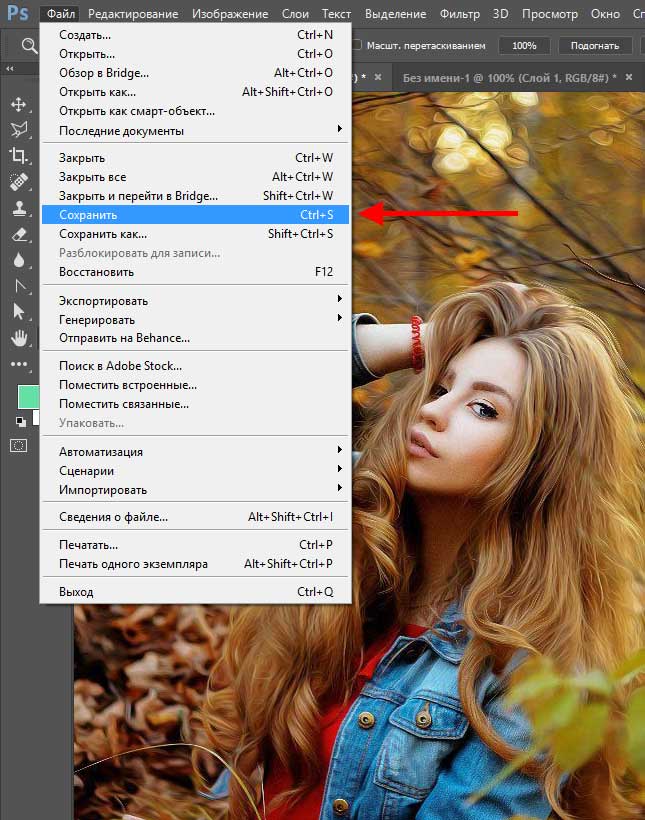645x820 pixels.
Task: Choose Открыть как... entry
Action: point(195,92)
